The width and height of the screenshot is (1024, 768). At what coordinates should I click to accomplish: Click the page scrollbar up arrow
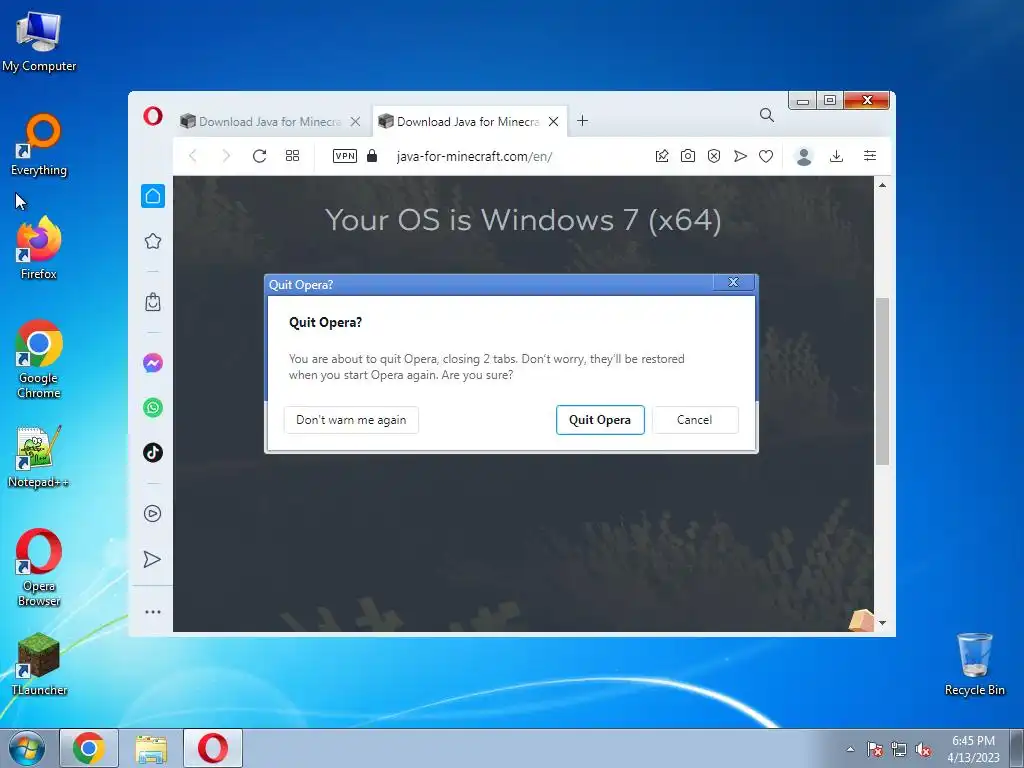(x=882, y=185)
